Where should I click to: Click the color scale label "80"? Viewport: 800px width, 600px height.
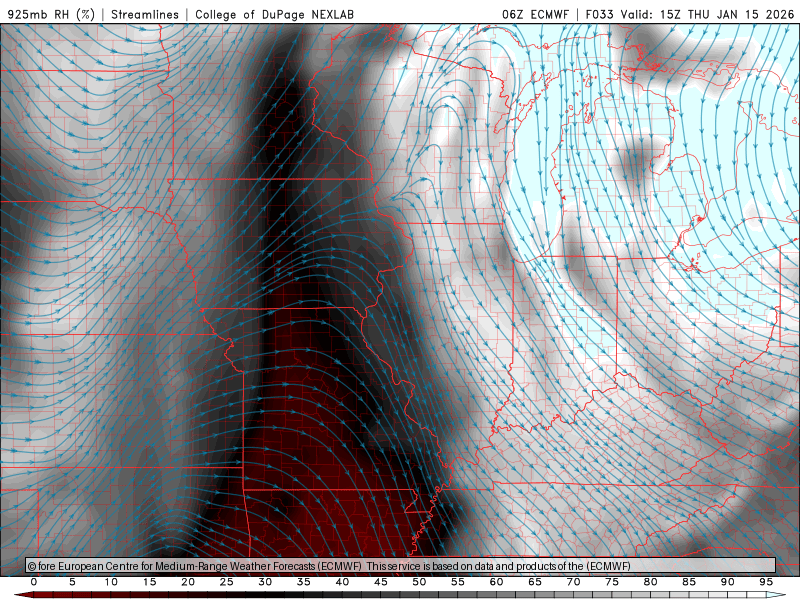pyautogui.click(x=651, y=582)
